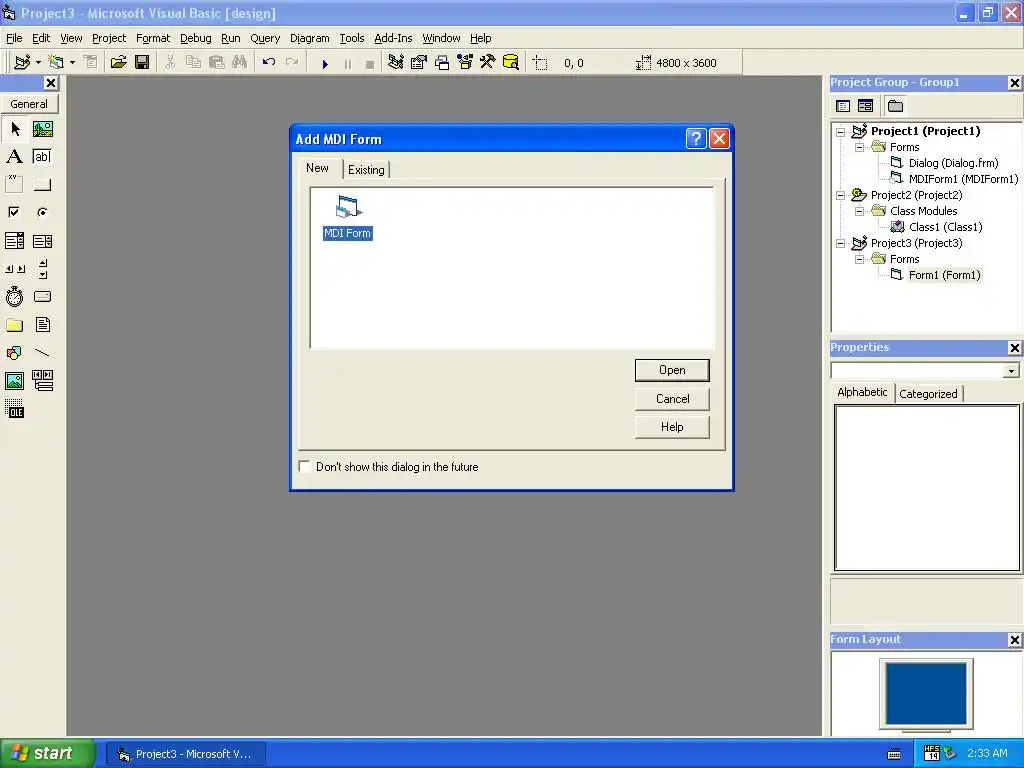Select the Pointer tool in toolbox
The image size is (1024, 768).
(14, 129)
